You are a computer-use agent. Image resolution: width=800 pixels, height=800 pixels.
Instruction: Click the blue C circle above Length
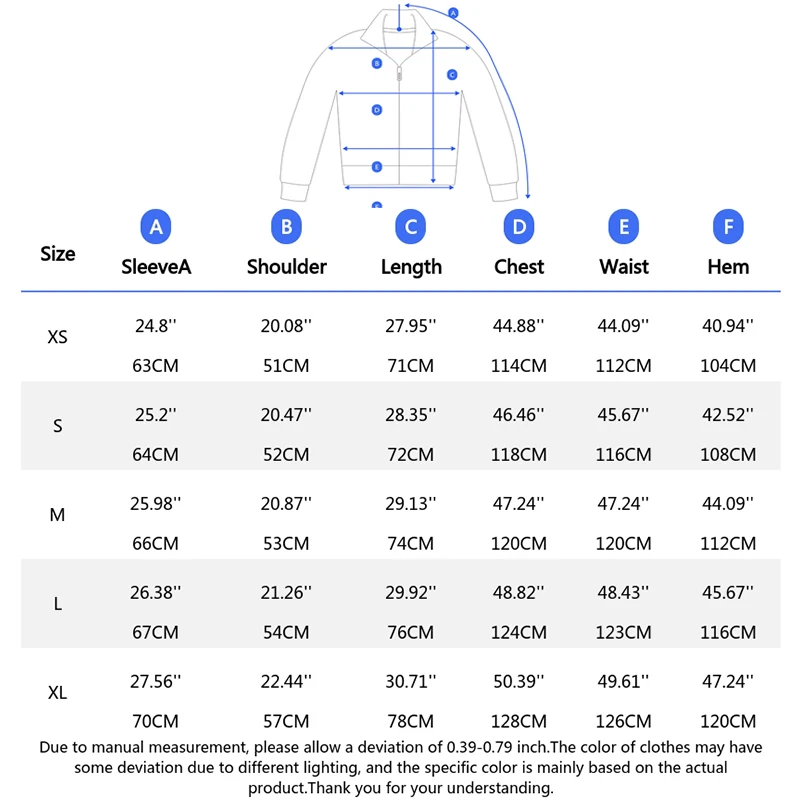tap(411, 227)
